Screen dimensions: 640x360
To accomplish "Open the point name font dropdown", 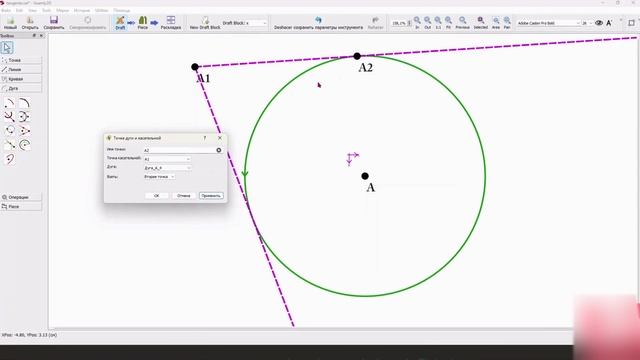I will [x=549, y=23].
